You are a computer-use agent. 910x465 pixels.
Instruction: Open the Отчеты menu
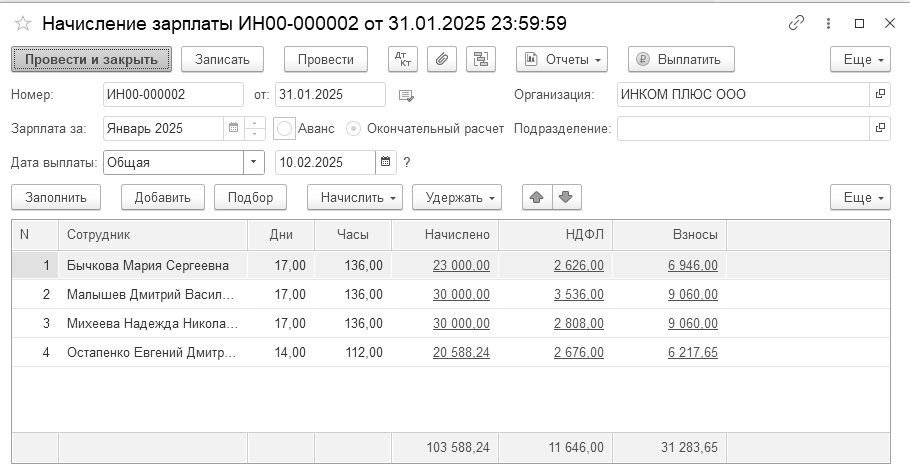[562, 59]
